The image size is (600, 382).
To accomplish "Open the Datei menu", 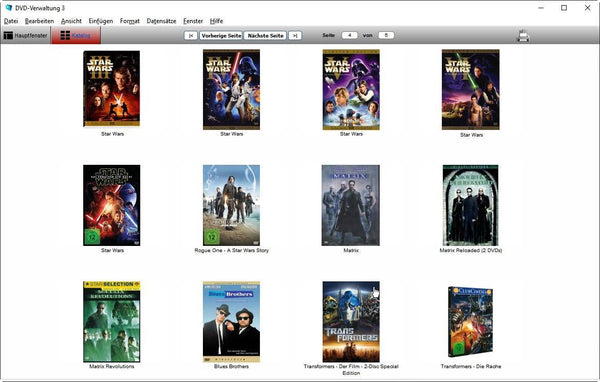I will click(x=11, y=21).
